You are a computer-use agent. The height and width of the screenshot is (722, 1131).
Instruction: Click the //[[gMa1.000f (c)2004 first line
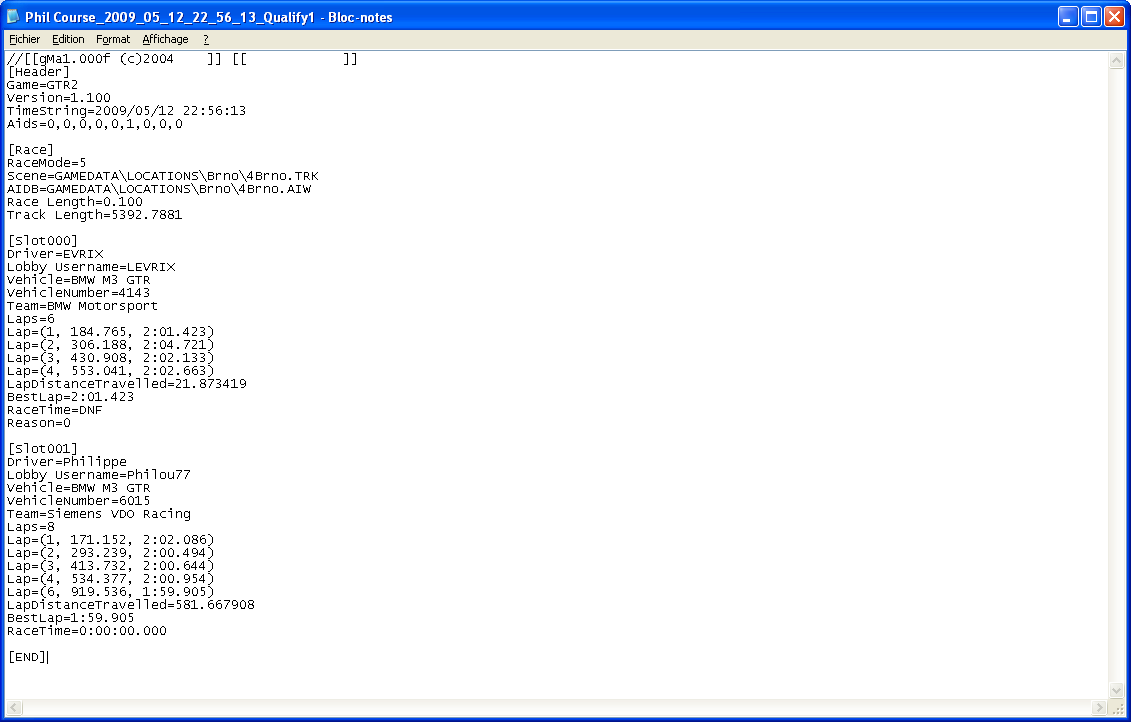(x=182, y=59)
